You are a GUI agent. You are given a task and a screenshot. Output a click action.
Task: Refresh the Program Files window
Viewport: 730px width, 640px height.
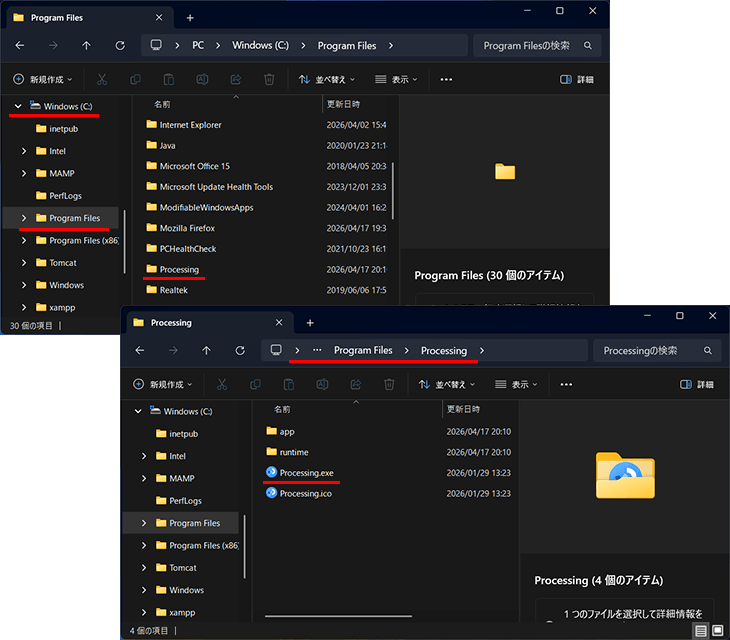(120, 46)
